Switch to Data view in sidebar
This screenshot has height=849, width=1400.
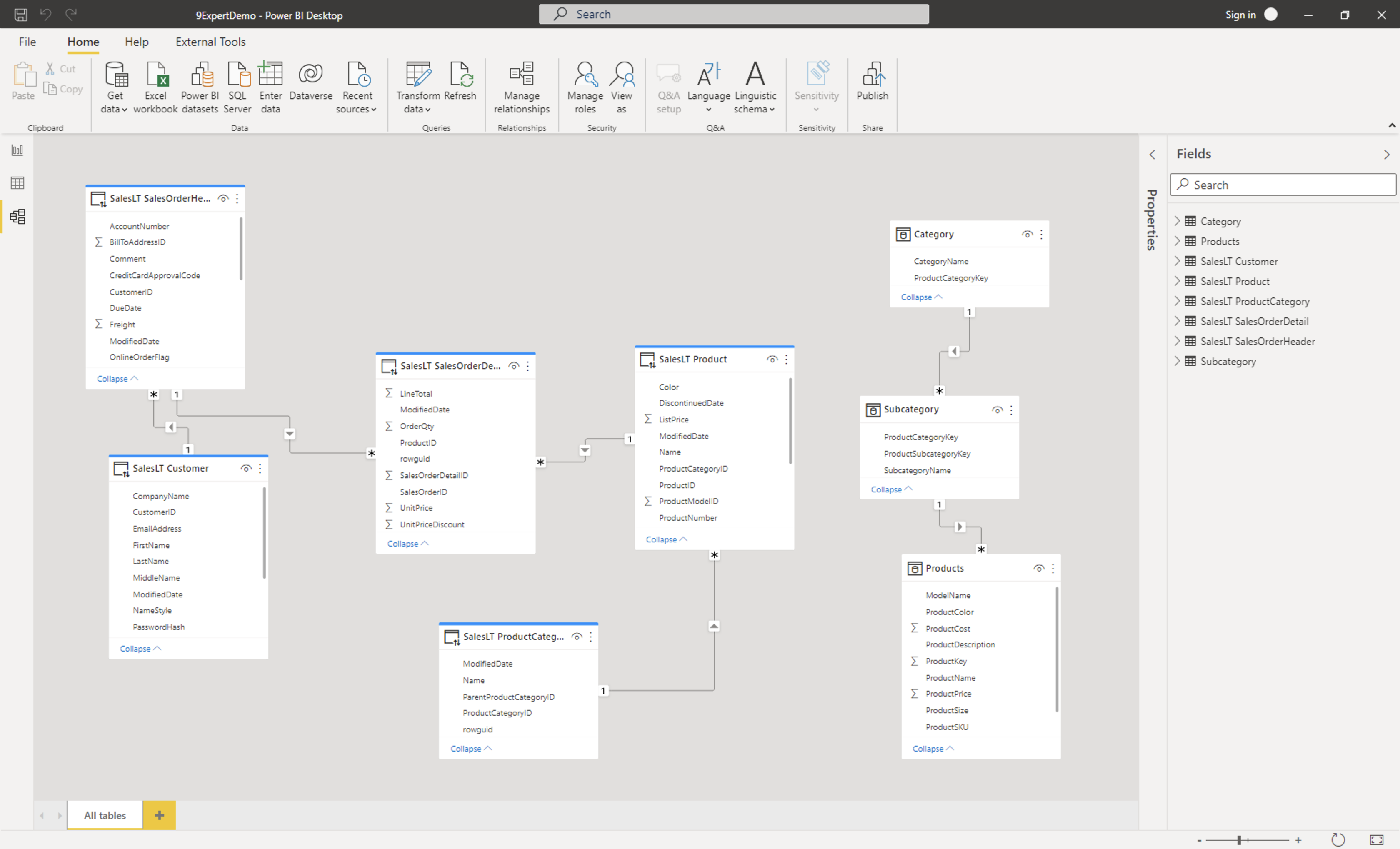tap(17, 183)
